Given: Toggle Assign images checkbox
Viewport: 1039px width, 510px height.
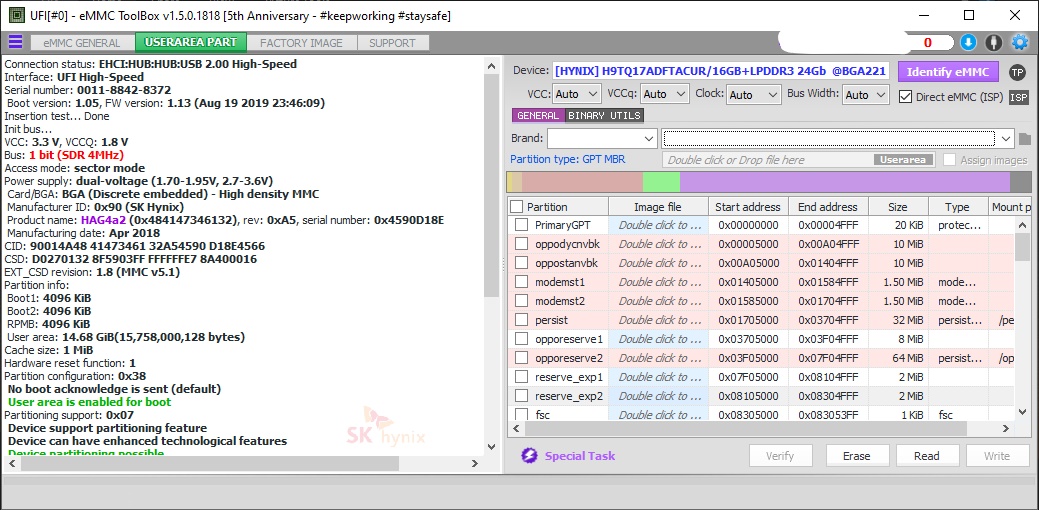Looking at the screenshot, I should click(950, 160).
